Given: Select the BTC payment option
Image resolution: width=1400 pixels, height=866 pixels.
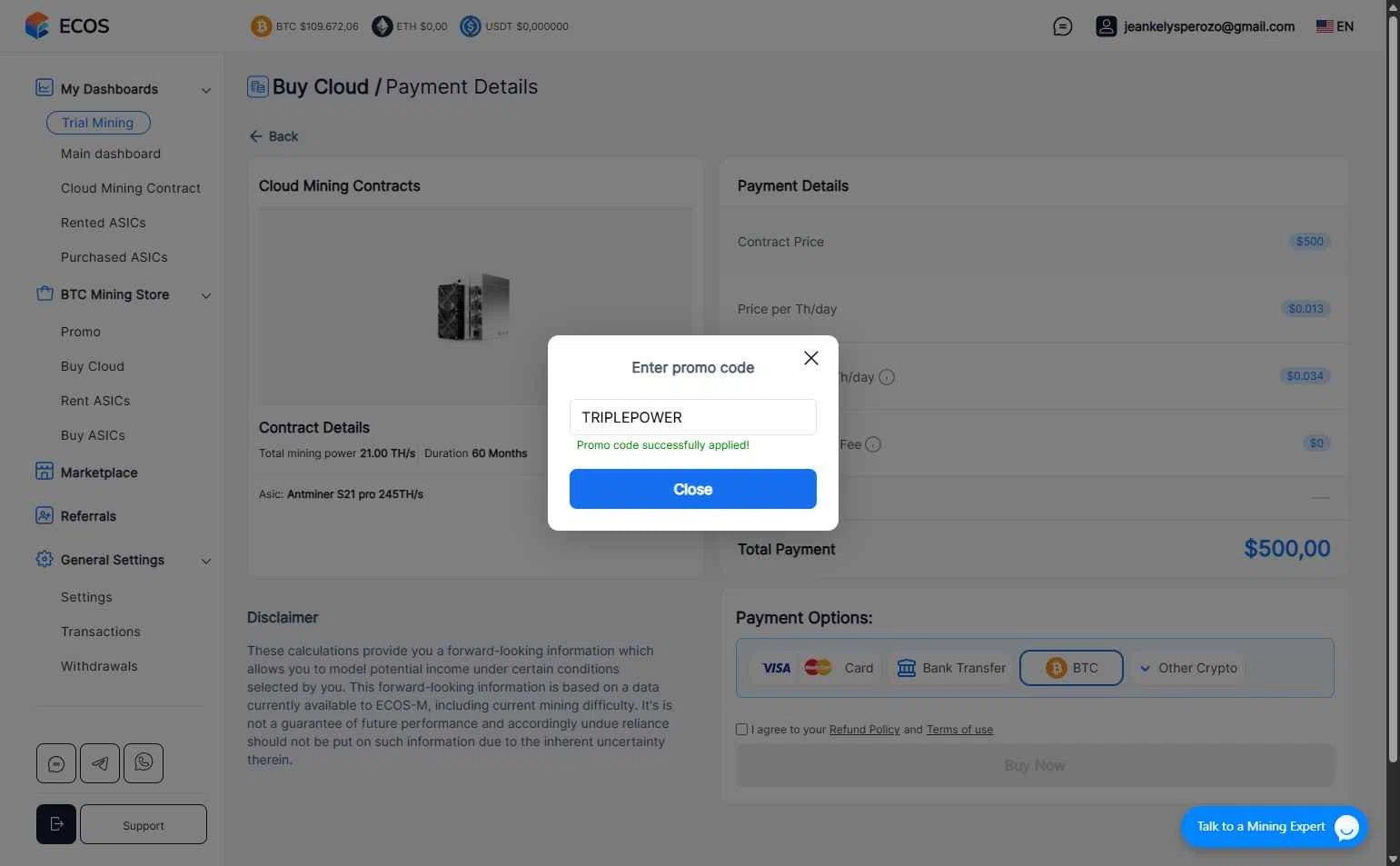Looking at the screenshot, I should [1072, 668].
